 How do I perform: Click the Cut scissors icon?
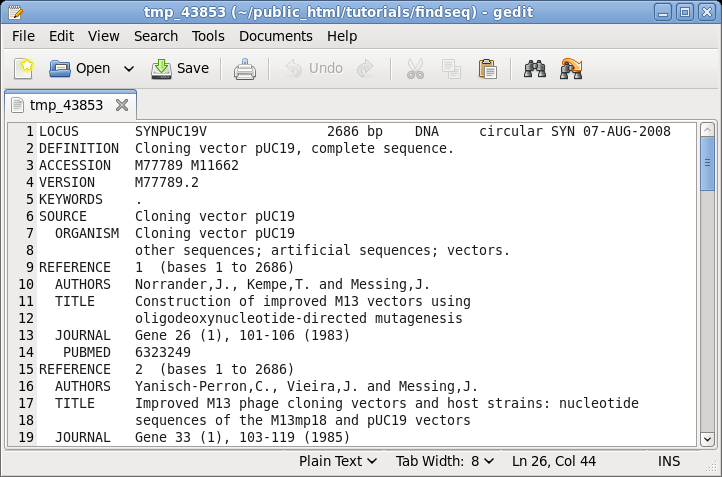point(415,69)
